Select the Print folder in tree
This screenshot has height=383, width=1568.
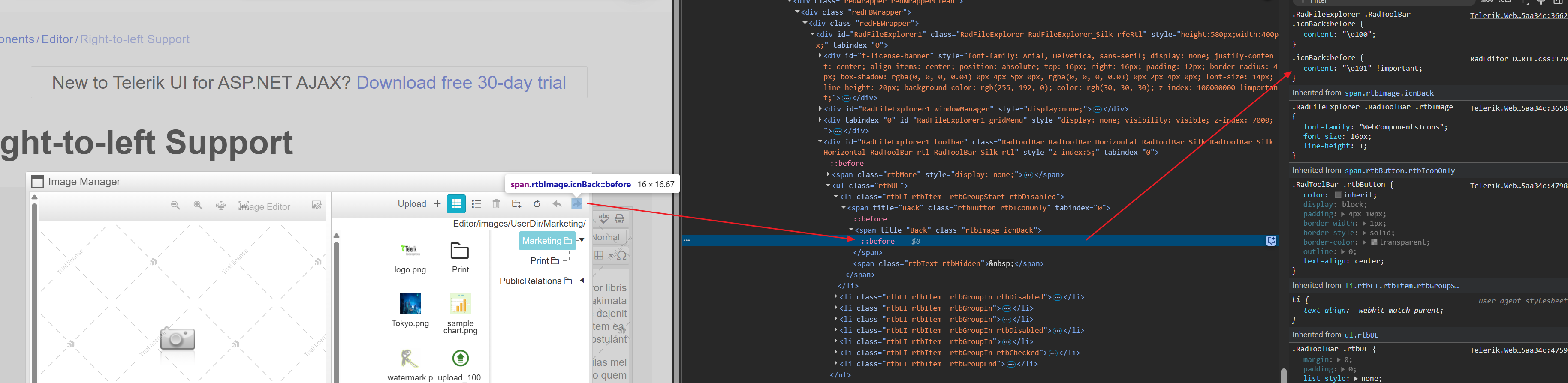coord(545,261)
